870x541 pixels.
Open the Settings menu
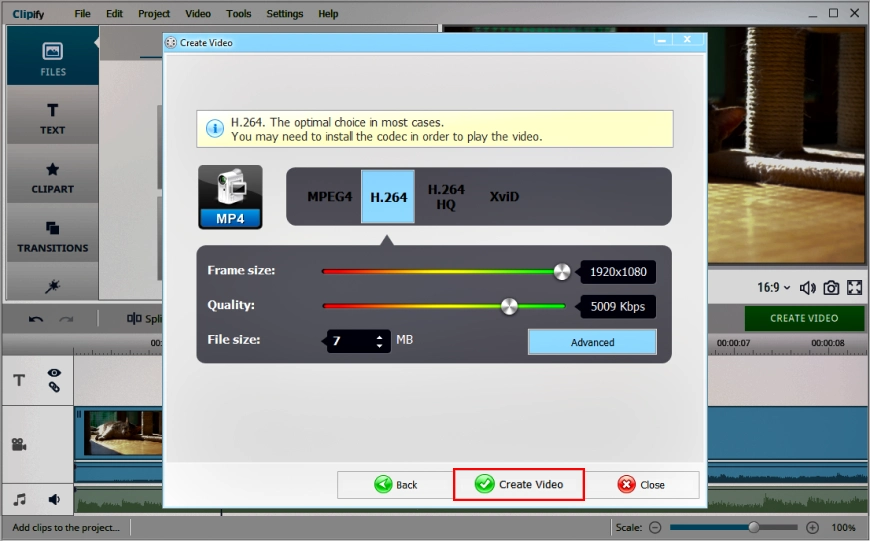pyautogui.click(x=285, y=13)
